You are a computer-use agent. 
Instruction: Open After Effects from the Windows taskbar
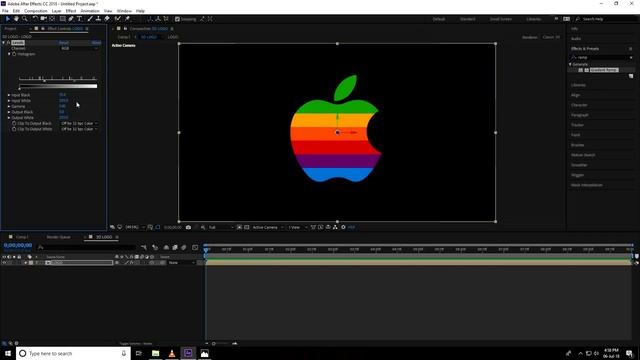click(188, 353)
